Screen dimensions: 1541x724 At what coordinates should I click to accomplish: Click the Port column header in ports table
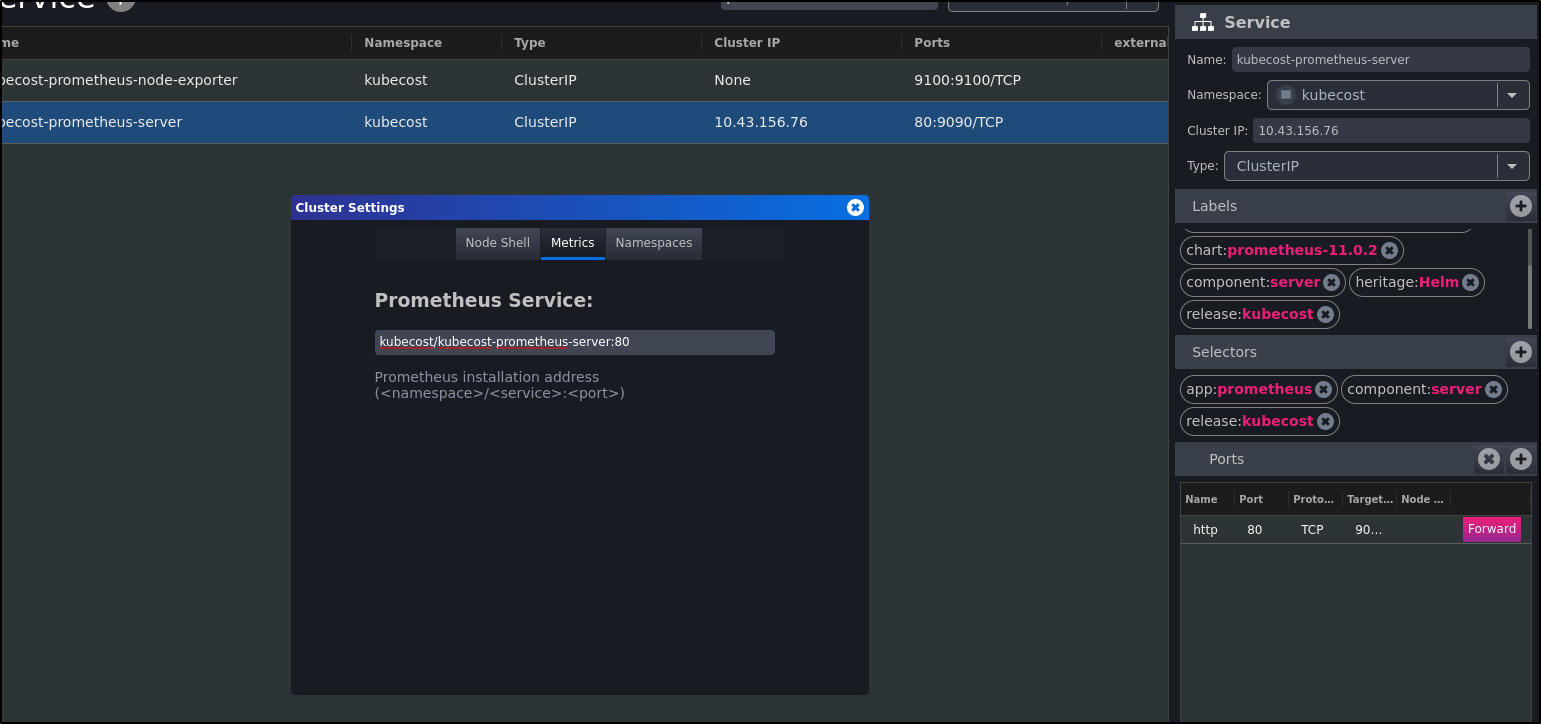click(1250, 499)
